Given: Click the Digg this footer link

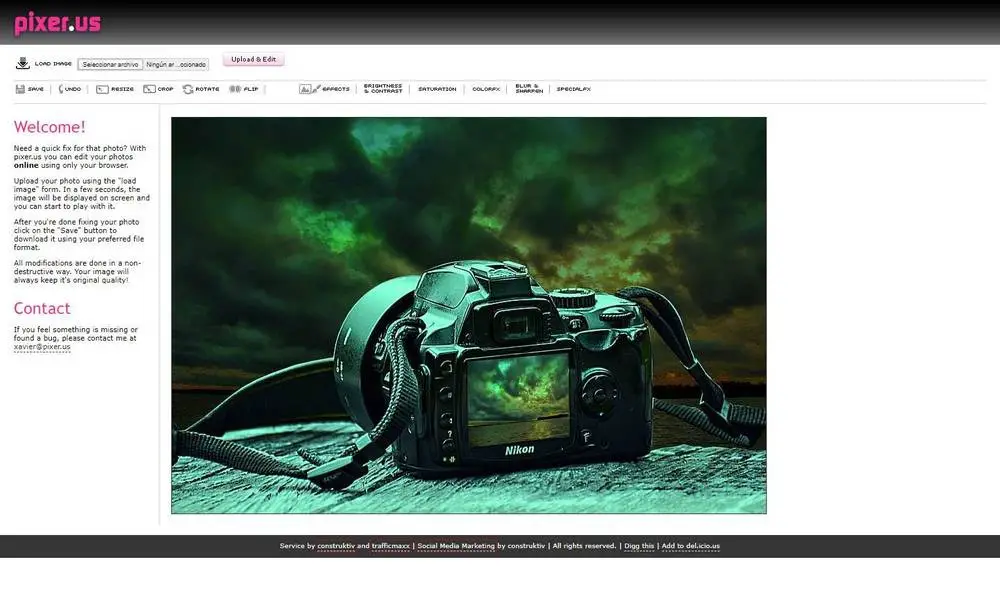Looking at the screenshot, I should (639, 546).
